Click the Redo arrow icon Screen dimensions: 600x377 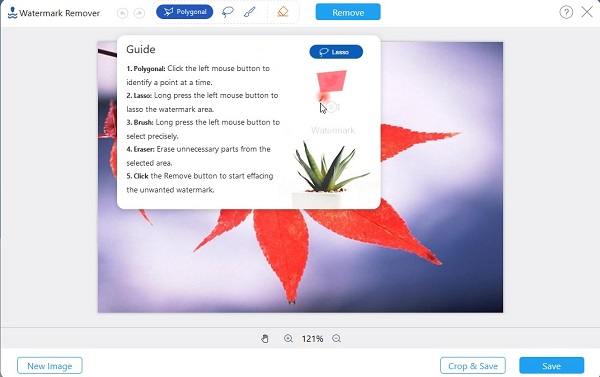point(139,13)
